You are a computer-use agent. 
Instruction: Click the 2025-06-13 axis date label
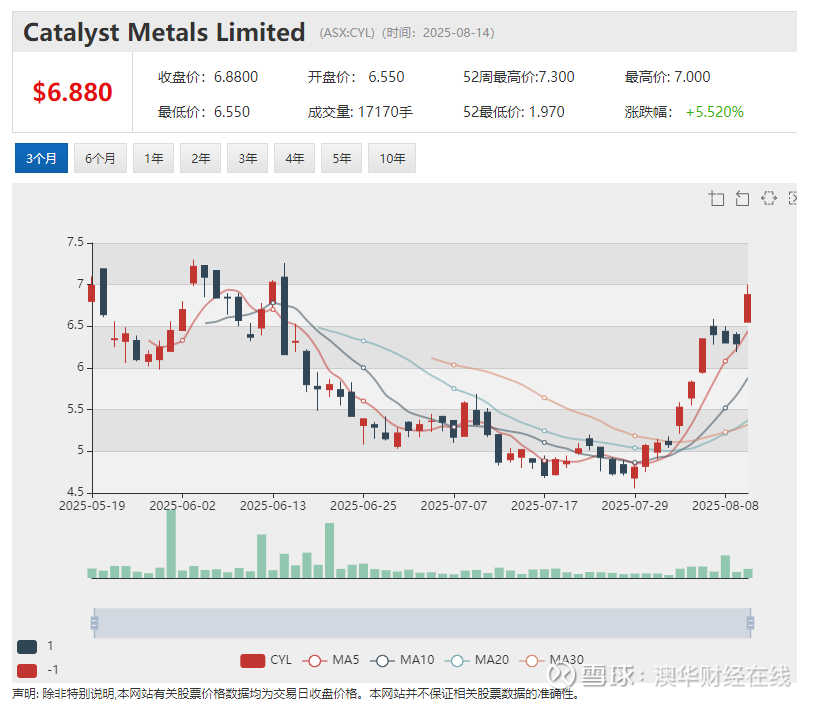(273, 506)
